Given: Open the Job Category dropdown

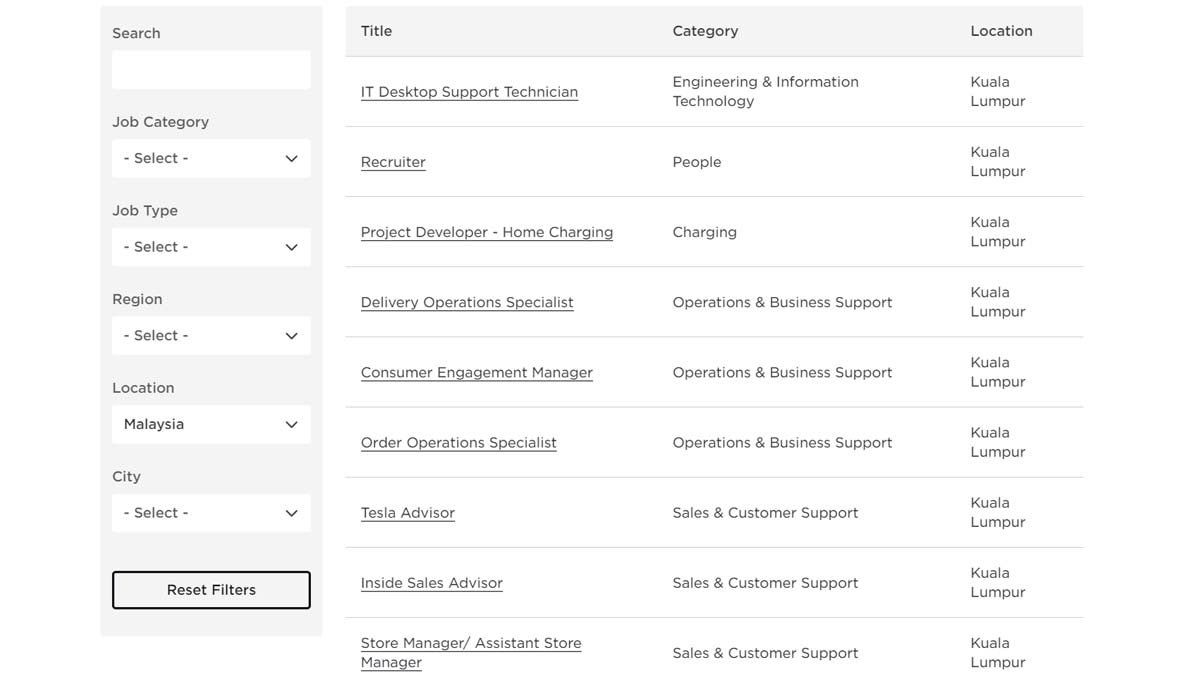Looking at the screenshot, I should point(211,158).
